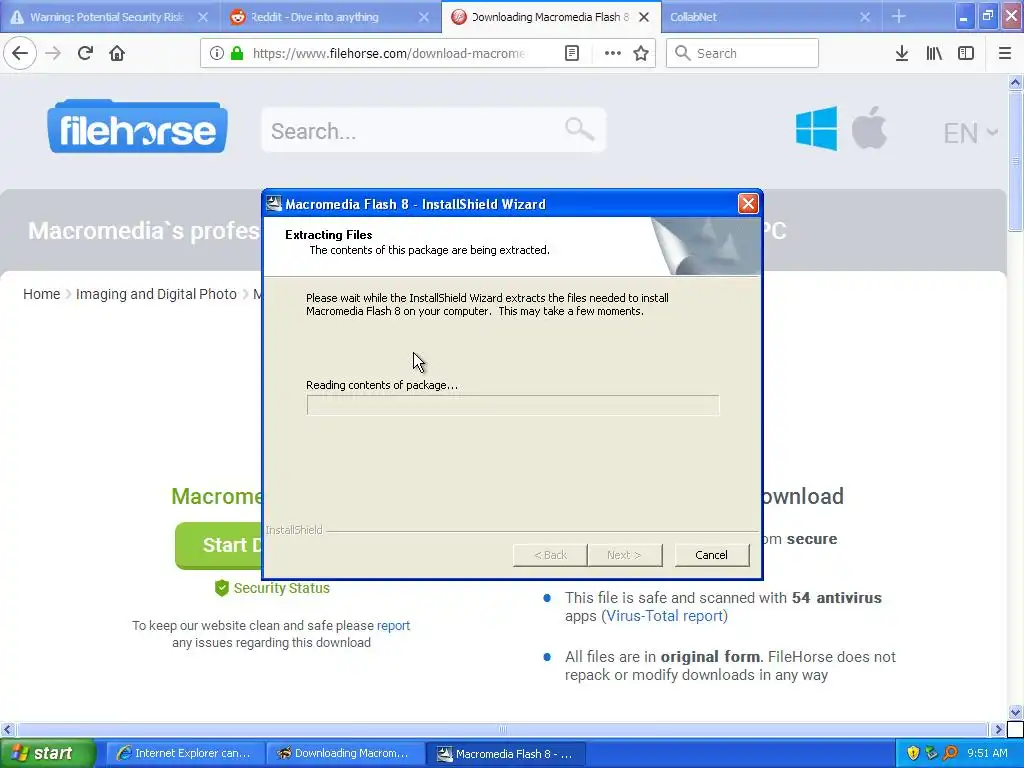Click the scroll left arrow

tap(7, 729)
